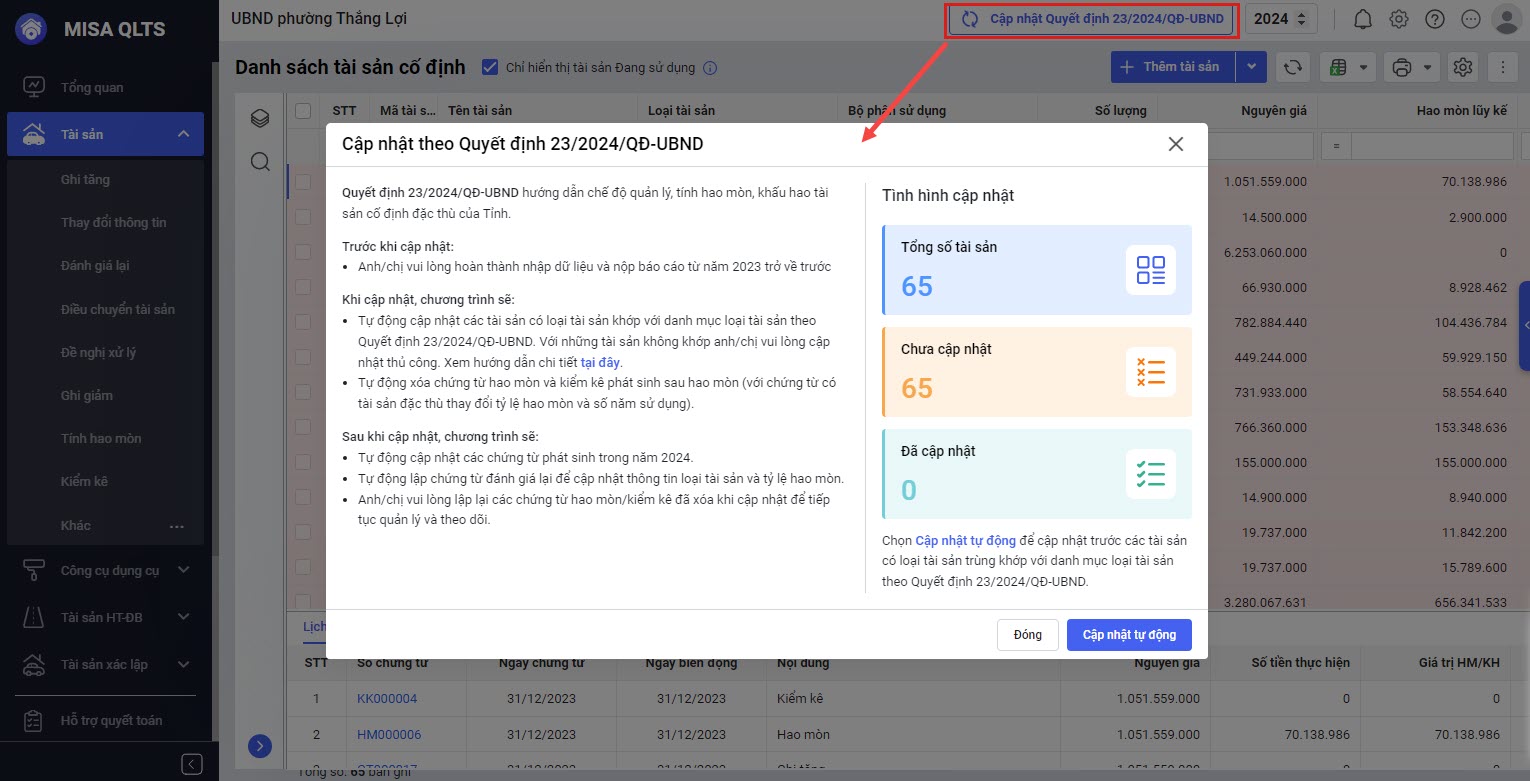
Task: Open the user avatar menu
Action: pyautogui.click(x=1505, y=19)
